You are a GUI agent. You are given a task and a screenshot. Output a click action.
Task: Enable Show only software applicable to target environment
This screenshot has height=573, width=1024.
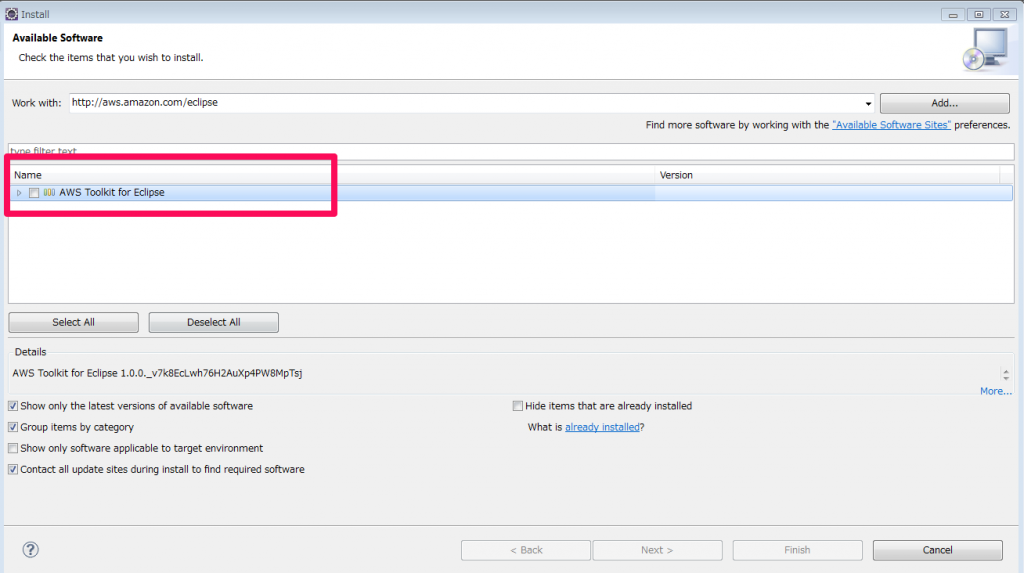13,448
